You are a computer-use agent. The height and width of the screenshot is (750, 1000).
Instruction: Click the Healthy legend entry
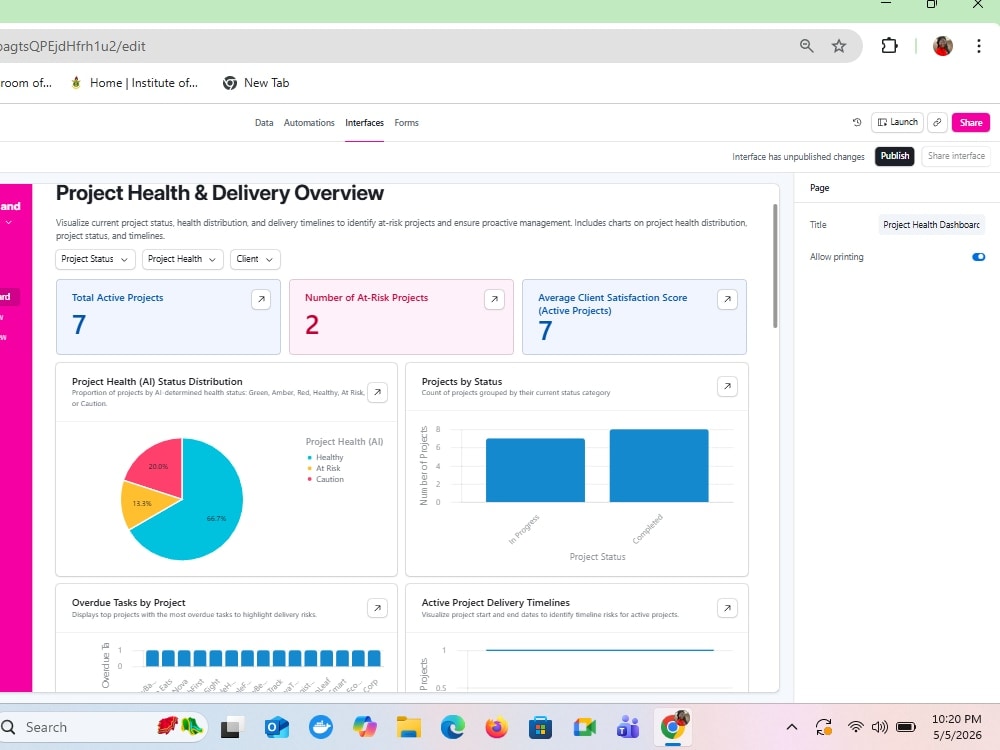[325, 457]
